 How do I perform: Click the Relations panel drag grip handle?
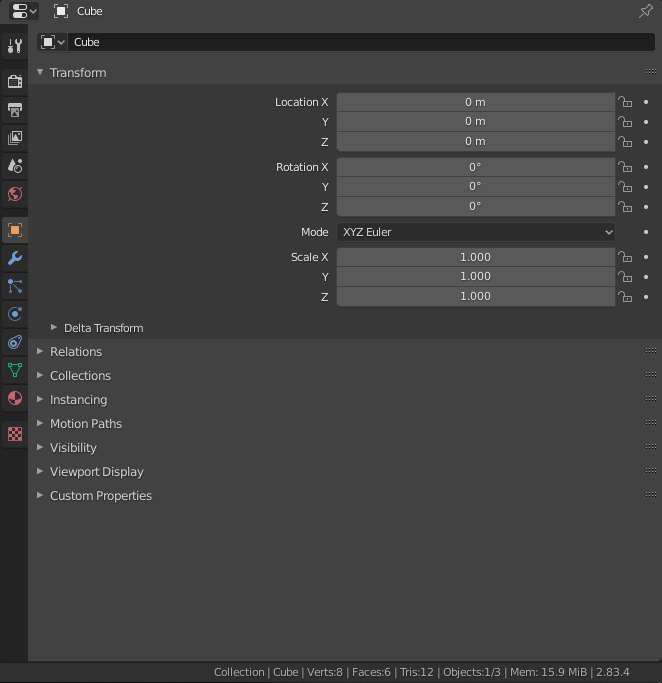pyautogui.click(x=651, y=351)
